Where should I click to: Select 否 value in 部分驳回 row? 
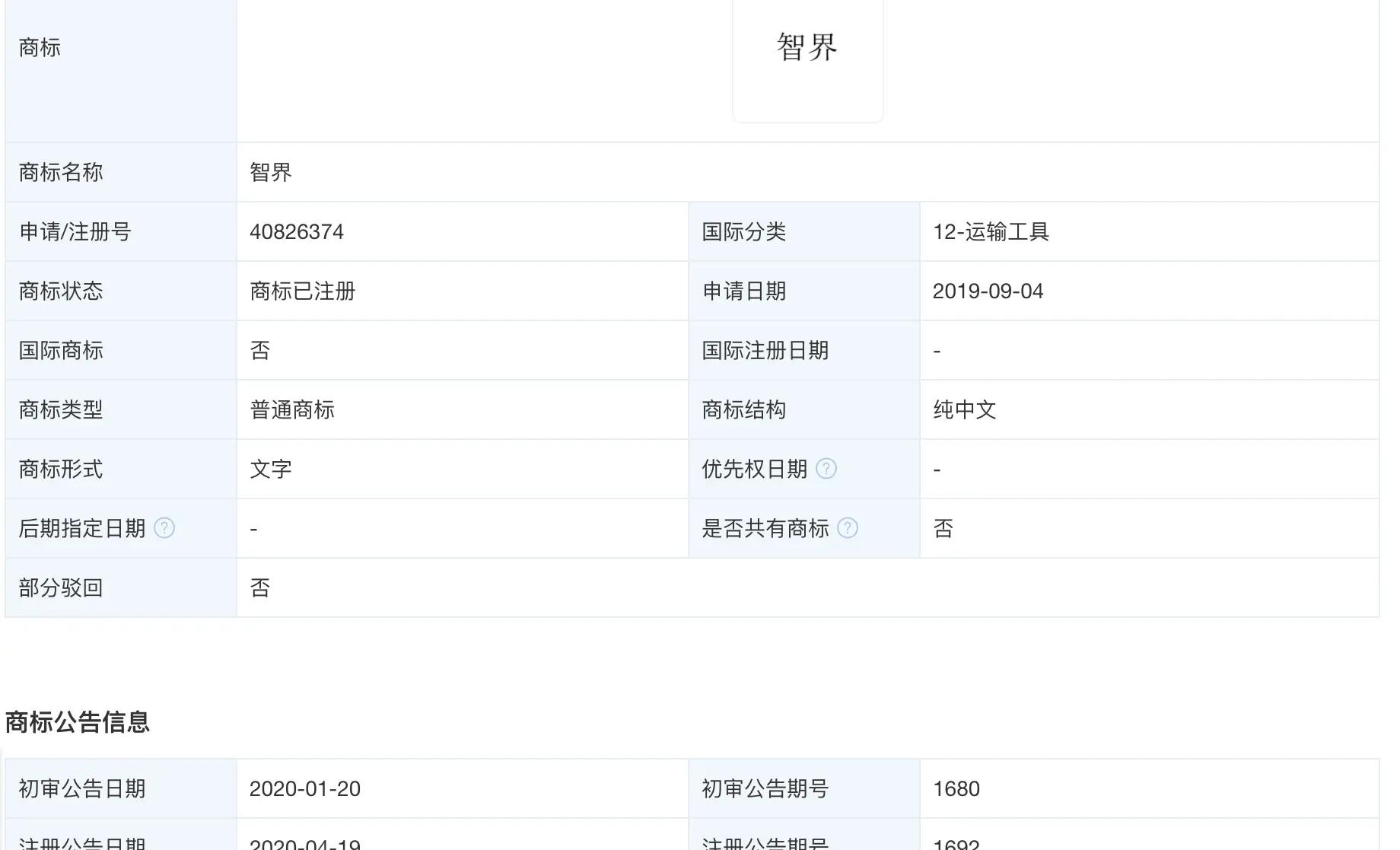pos(260,587)
